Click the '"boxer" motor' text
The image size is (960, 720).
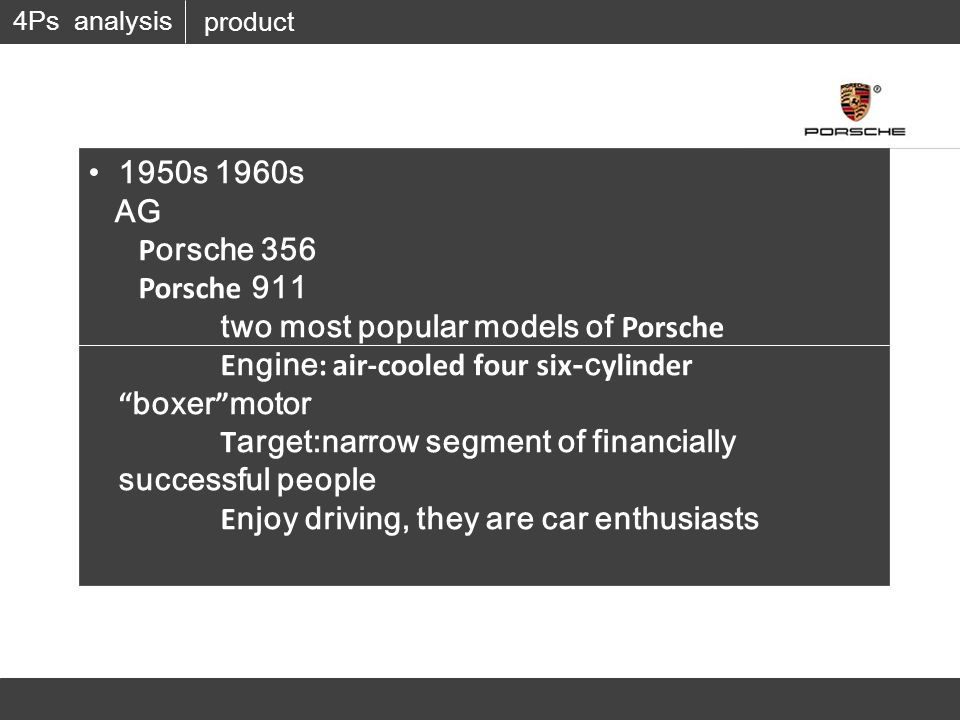click(215, 404)
